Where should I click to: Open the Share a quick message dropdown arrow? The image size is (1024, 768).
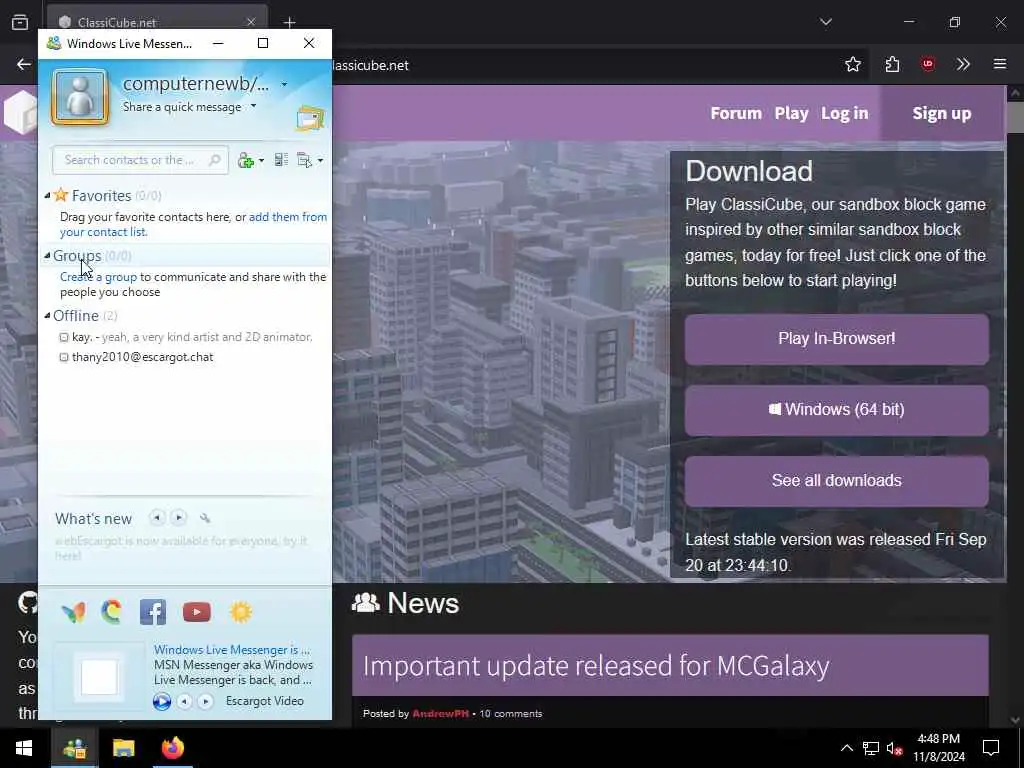click(x=253, y=106)
